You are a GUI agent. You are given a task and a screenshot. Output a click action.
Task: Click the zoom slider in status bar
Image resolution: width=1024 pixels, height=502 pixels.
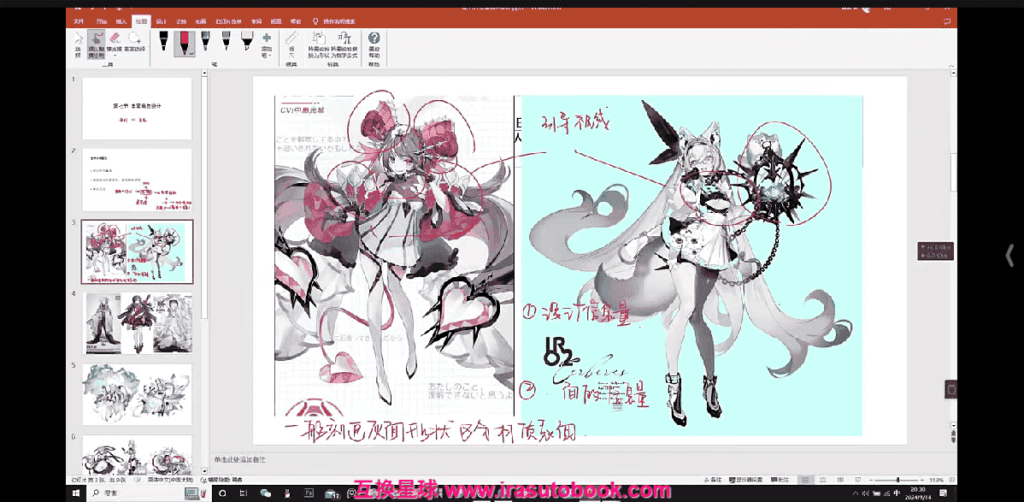pos(897,480)
